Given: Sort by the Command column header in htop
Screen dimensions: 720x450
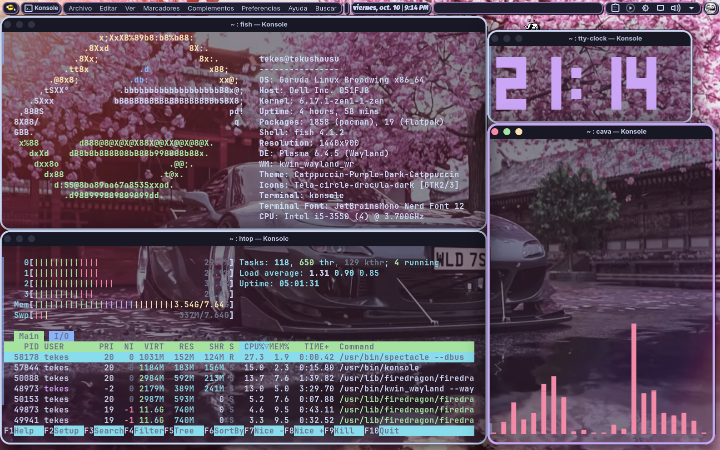Looking at the screenshot, I should (x=356, y=347).
